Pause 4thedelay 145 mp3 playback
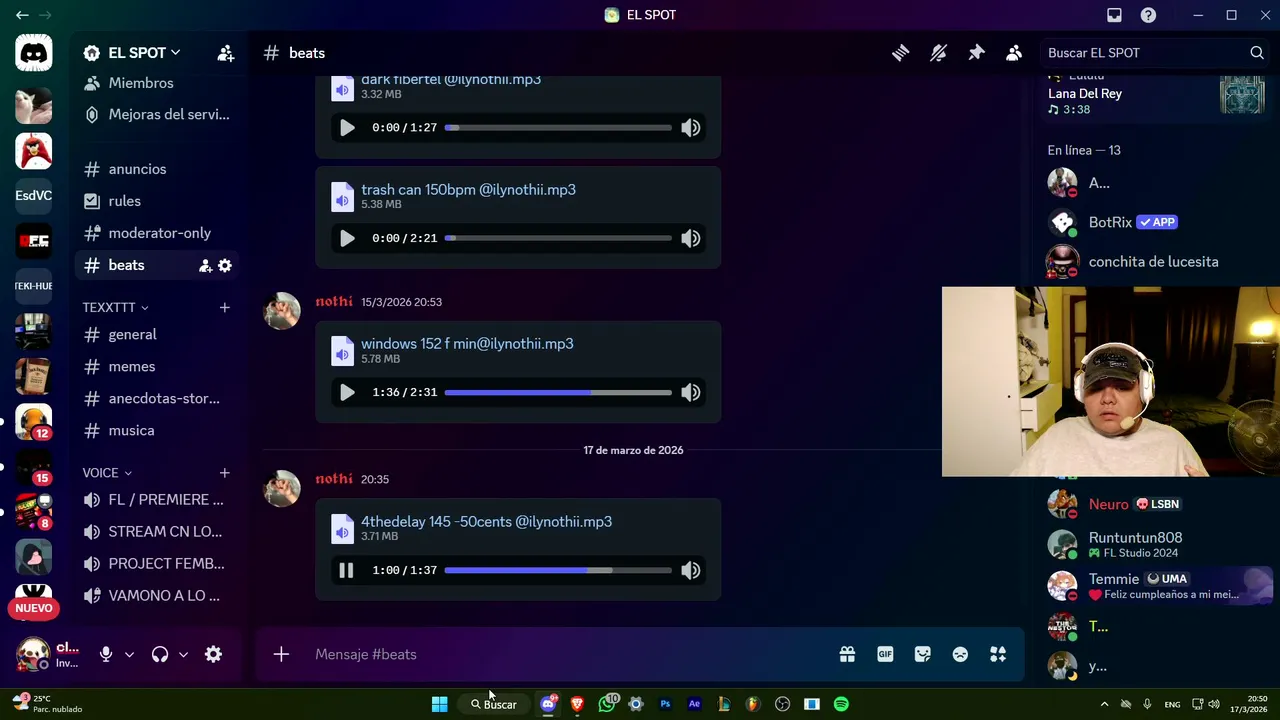Screen dimensions: 1280x720 (346, 570)
